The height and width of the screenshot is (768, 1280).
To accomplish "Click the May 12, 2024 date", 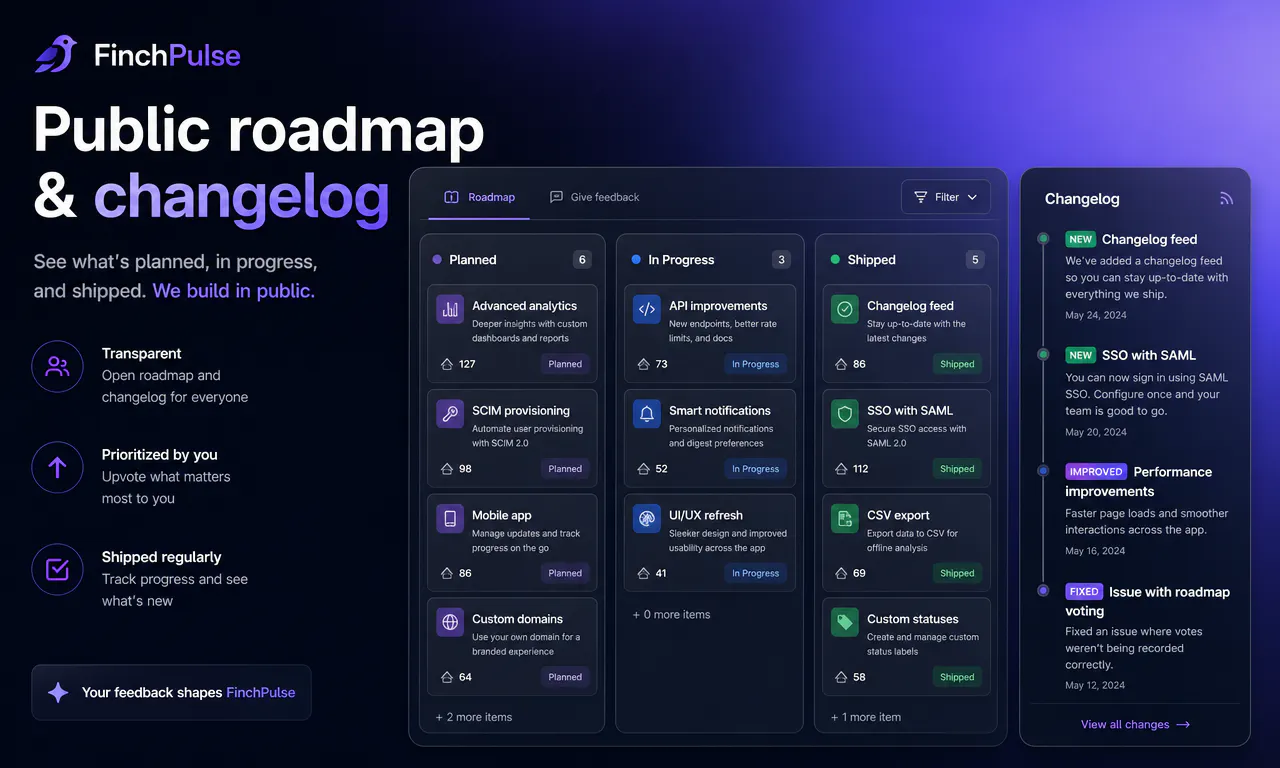I will [1095, 685].
